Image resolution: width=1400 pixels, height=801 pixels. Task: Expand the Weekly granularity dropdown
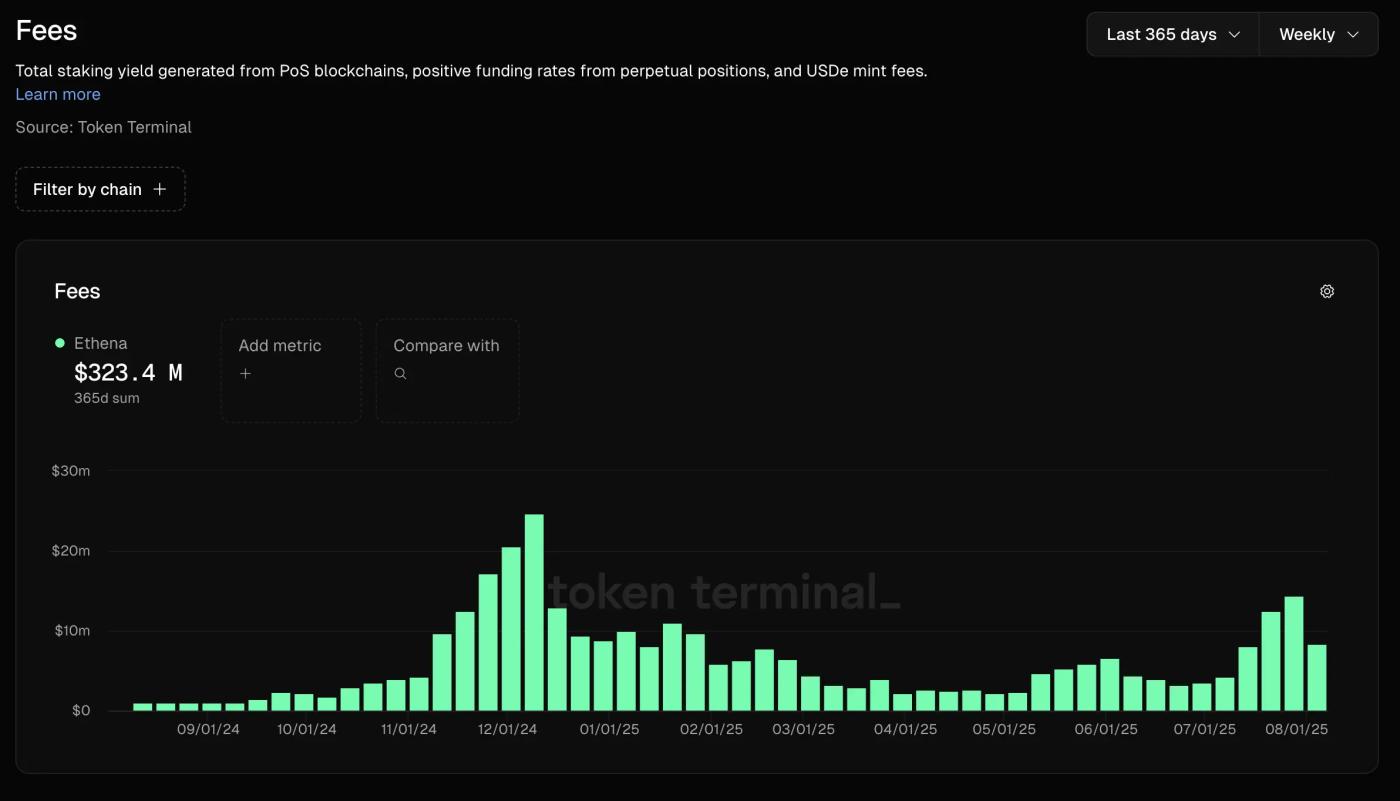click(1318, 34)
